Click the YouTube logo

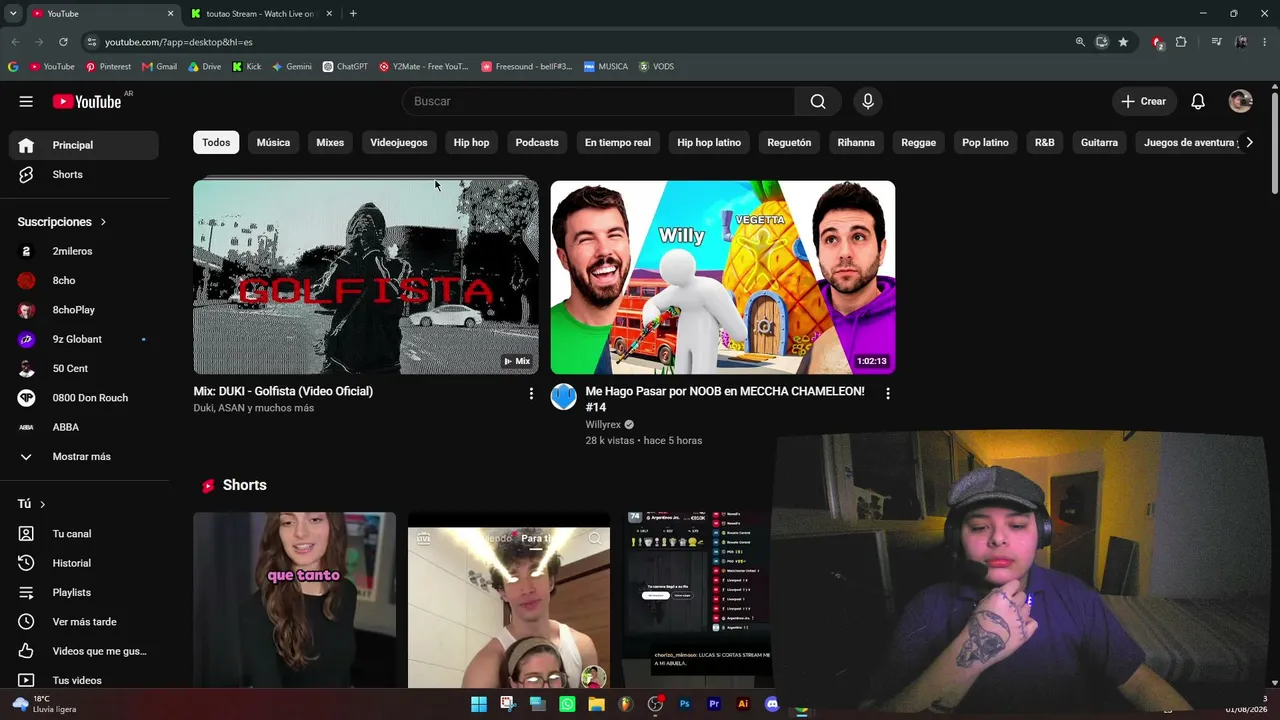(x=87, y=101)
